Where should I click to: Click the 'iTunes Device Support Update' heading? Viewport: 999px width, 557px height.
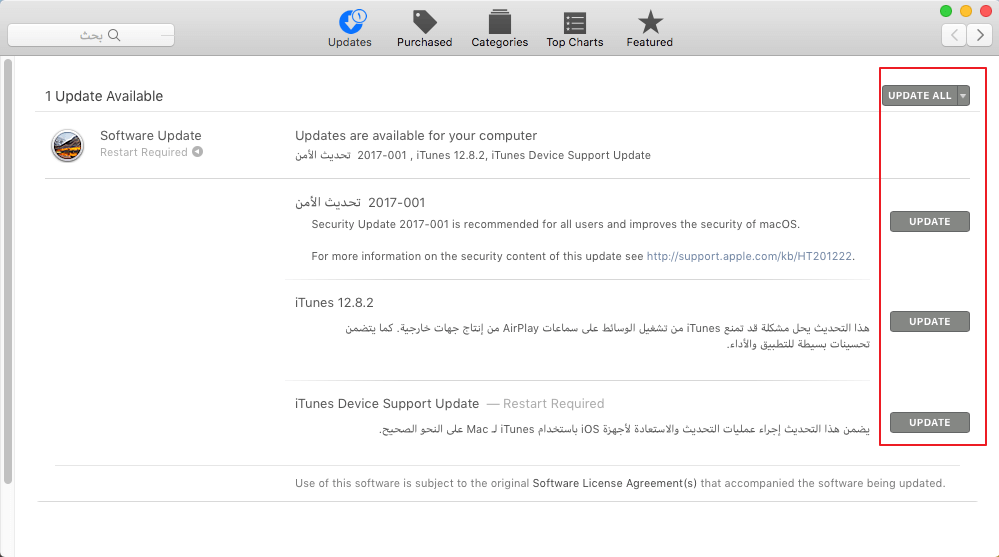pyautogui.click(x=387, y=403)
